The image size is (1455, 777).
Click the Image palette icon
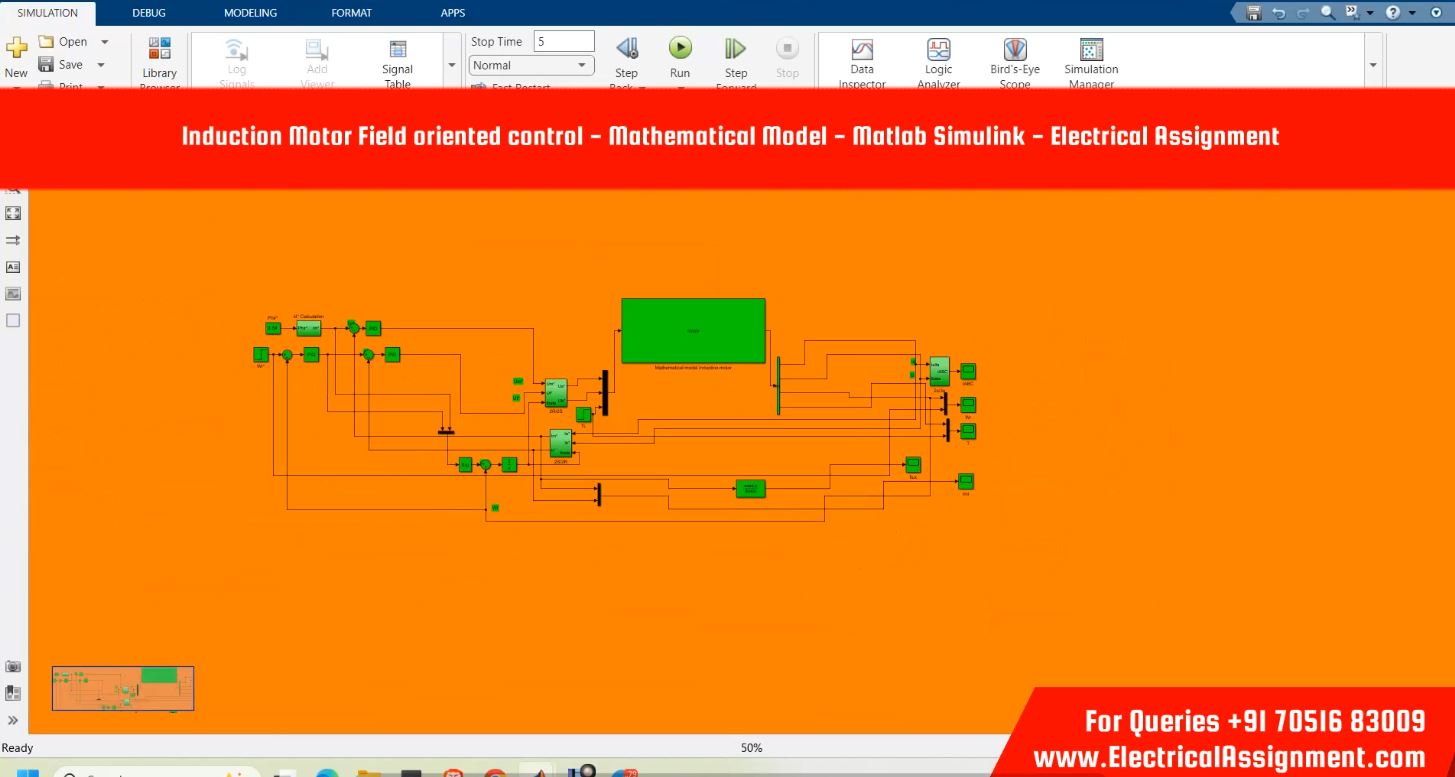(13, 294)
